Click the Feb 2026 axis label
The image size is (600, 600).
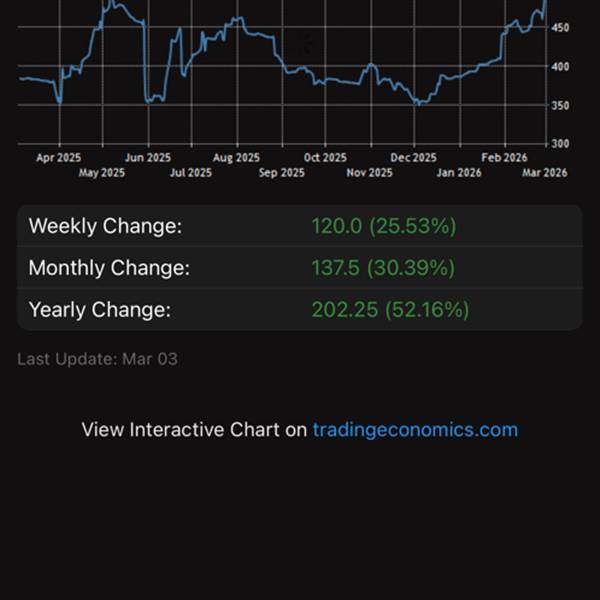click(x=504, y=158)
